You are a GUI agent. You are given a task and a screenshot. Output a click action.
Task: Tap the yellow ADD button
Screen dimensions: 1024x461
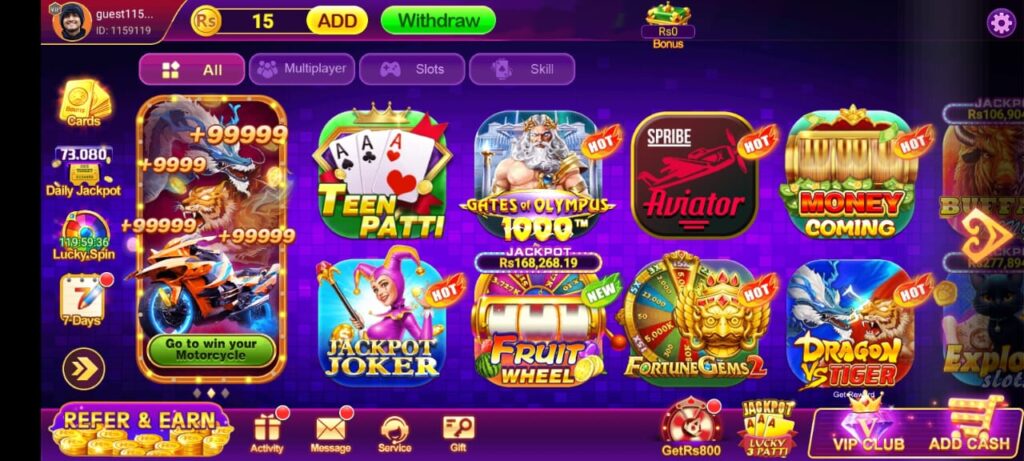(337, 21)
